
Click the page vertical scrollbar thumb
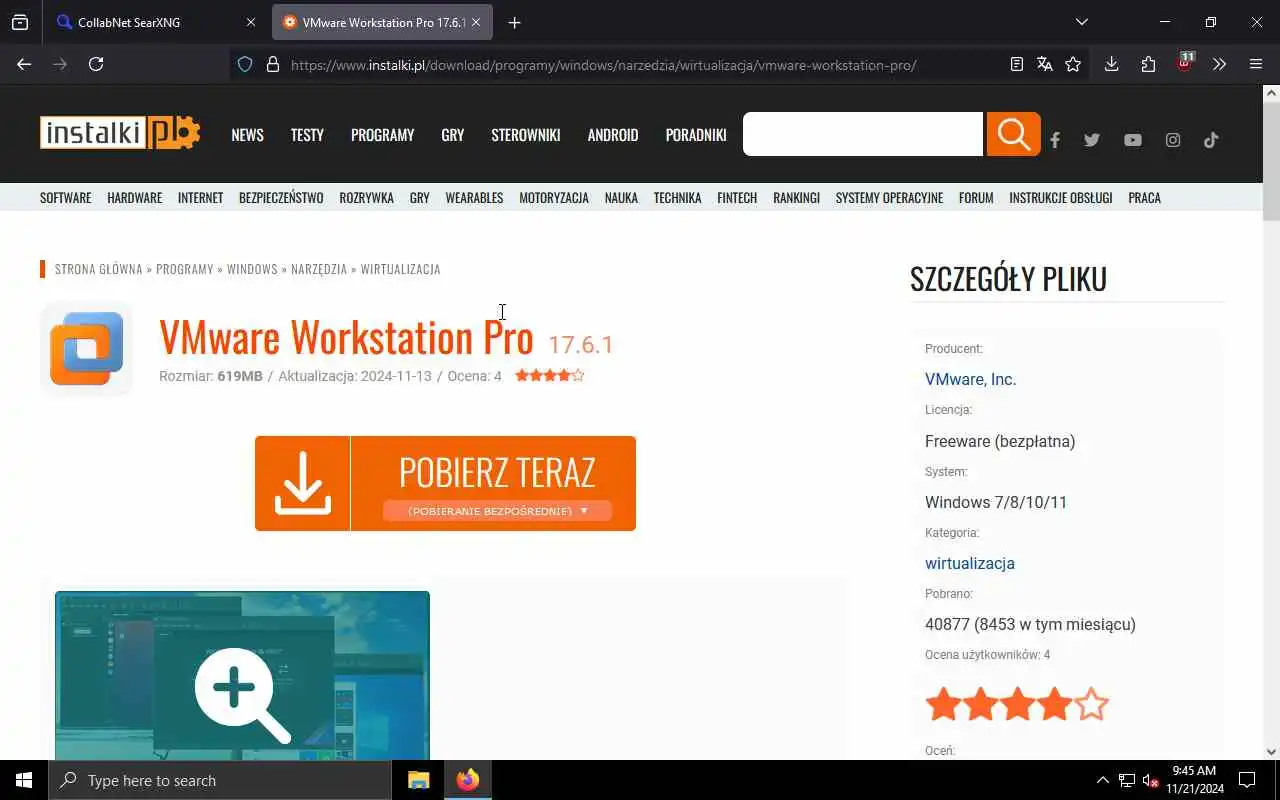[1271, 162]
